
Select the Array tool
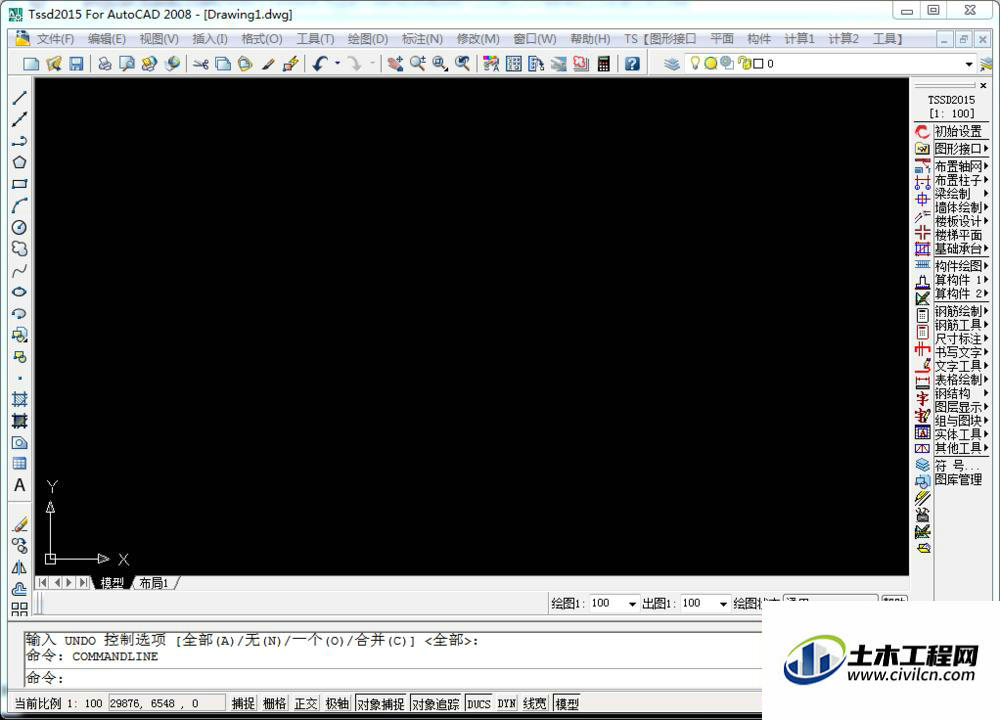pyautogui.click(x=20, y=609)
